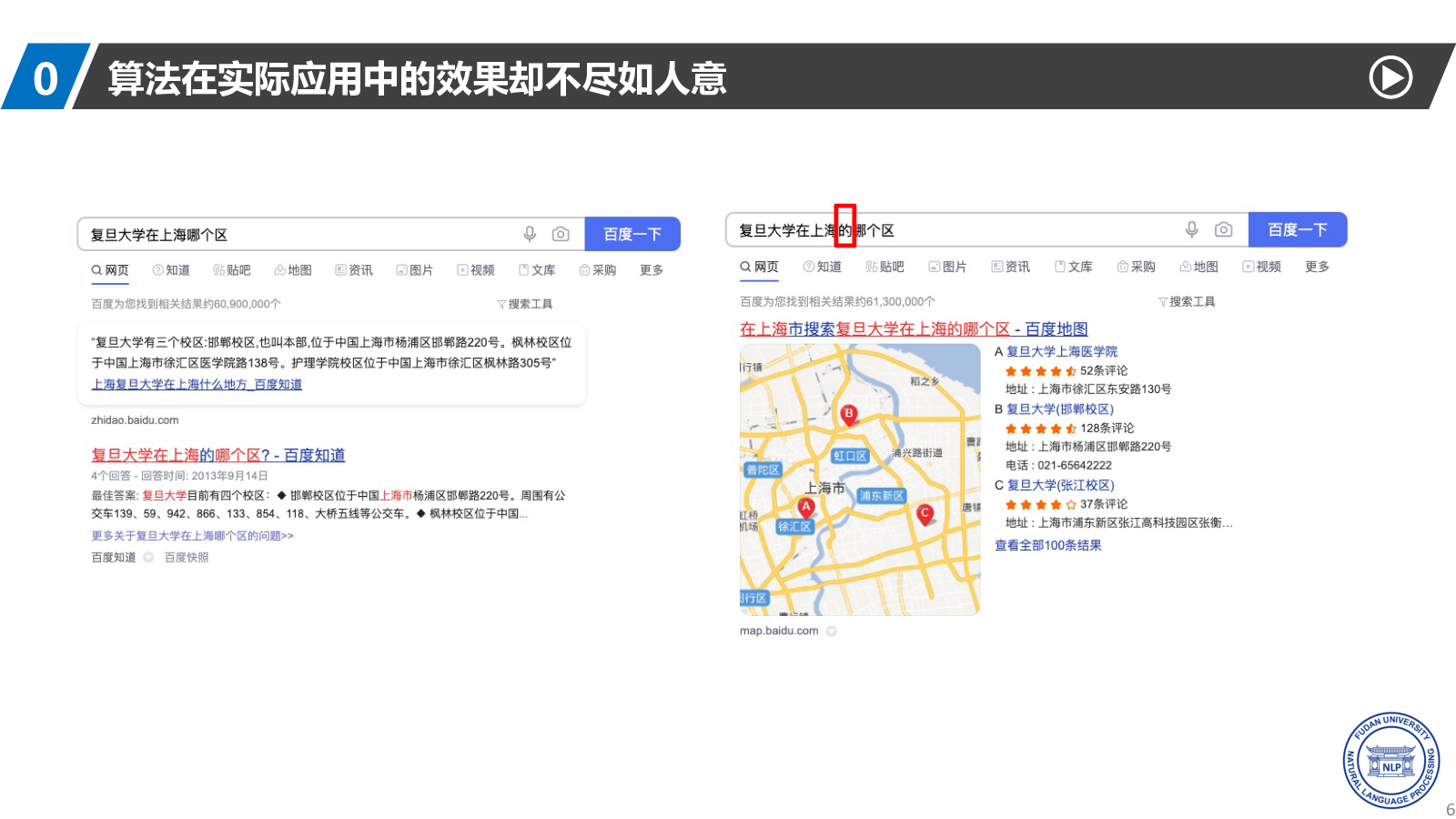Viewport: 1456px width, 819px height.
Task: Click right 百度一下 search button
Action: point(1298,229)
